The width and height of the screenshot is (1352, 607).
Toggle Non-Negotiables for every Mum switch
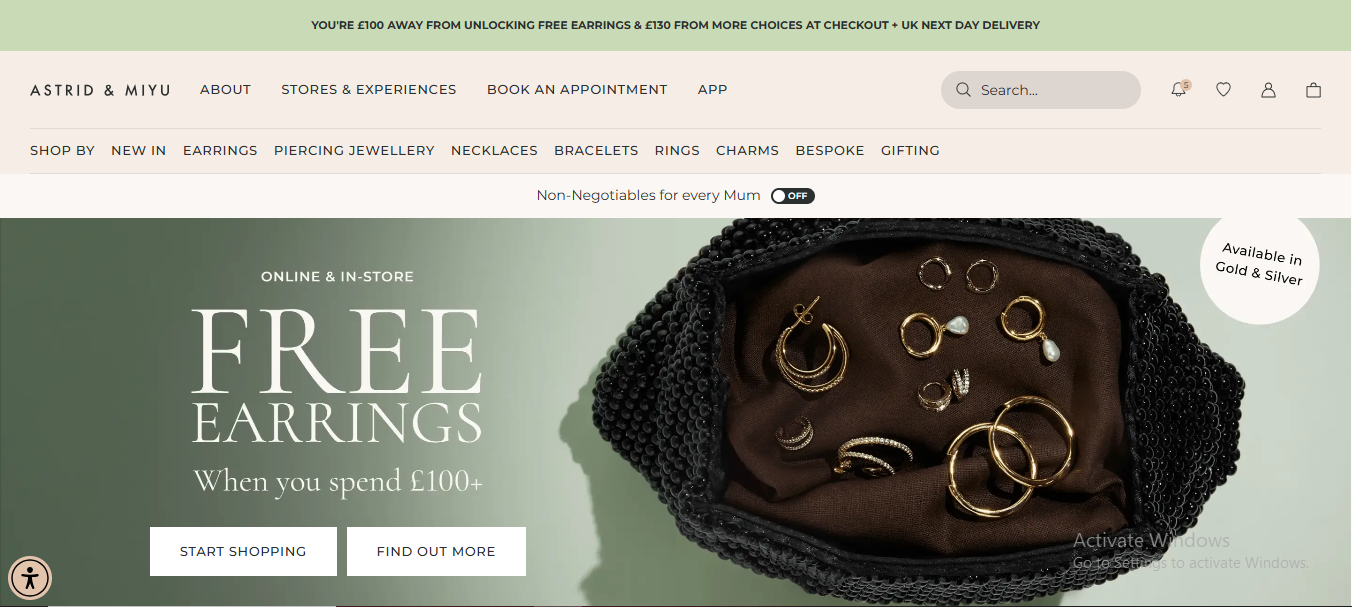[793, 196]
